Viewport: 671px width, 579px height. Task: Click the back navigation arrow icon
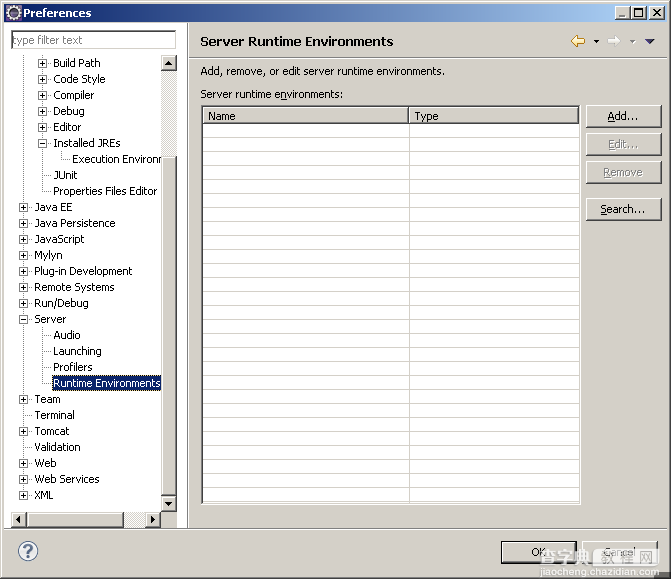578,41
